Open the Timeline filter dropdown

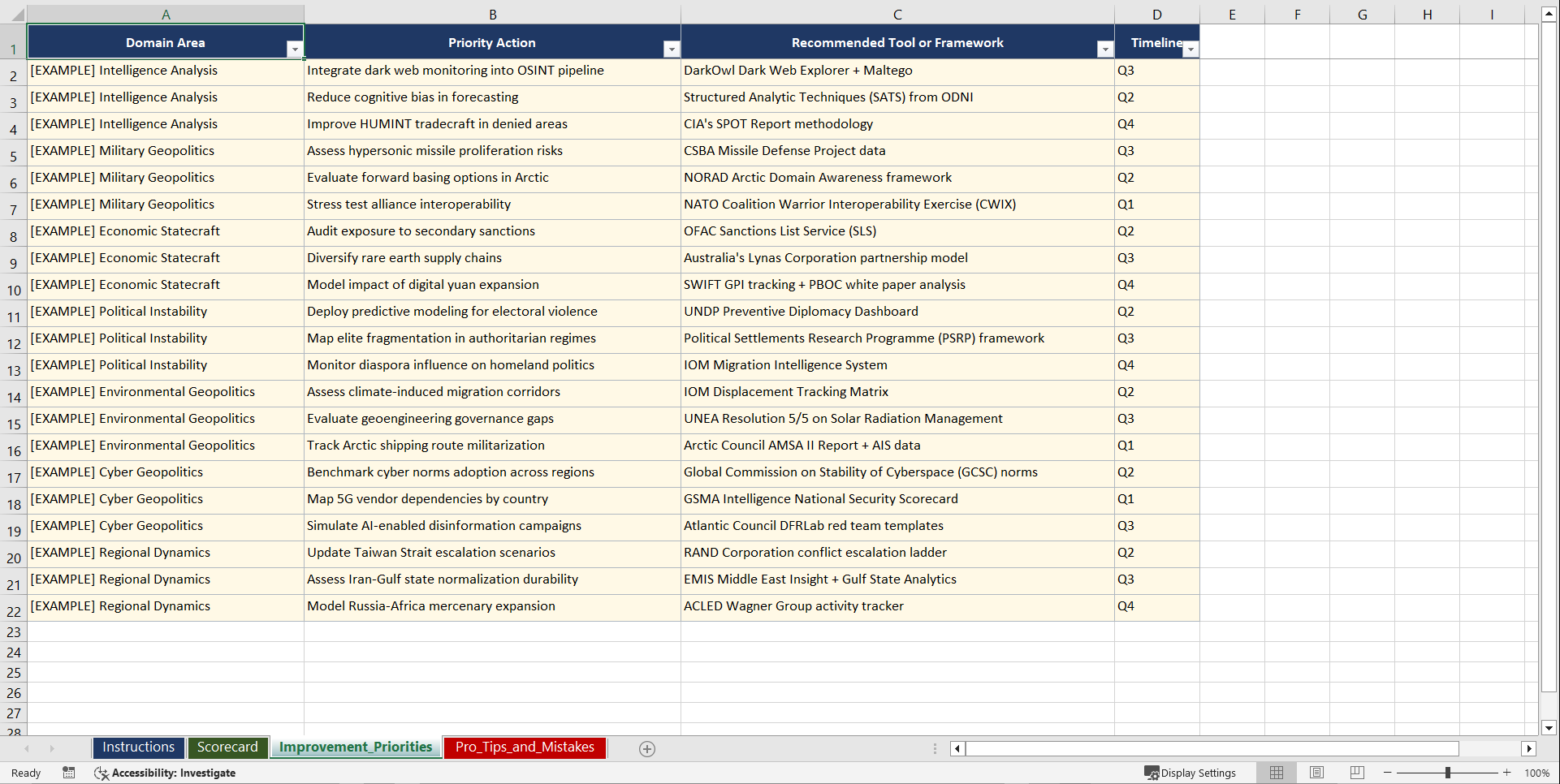point(1191,50)
